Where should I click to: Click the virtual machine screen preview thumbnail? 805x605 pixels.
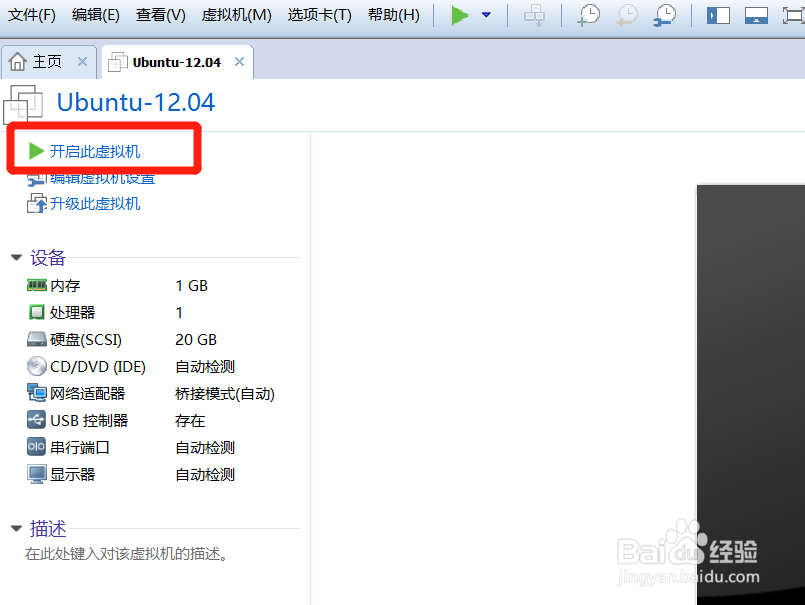pyautogui.click(x=751, y=394)
